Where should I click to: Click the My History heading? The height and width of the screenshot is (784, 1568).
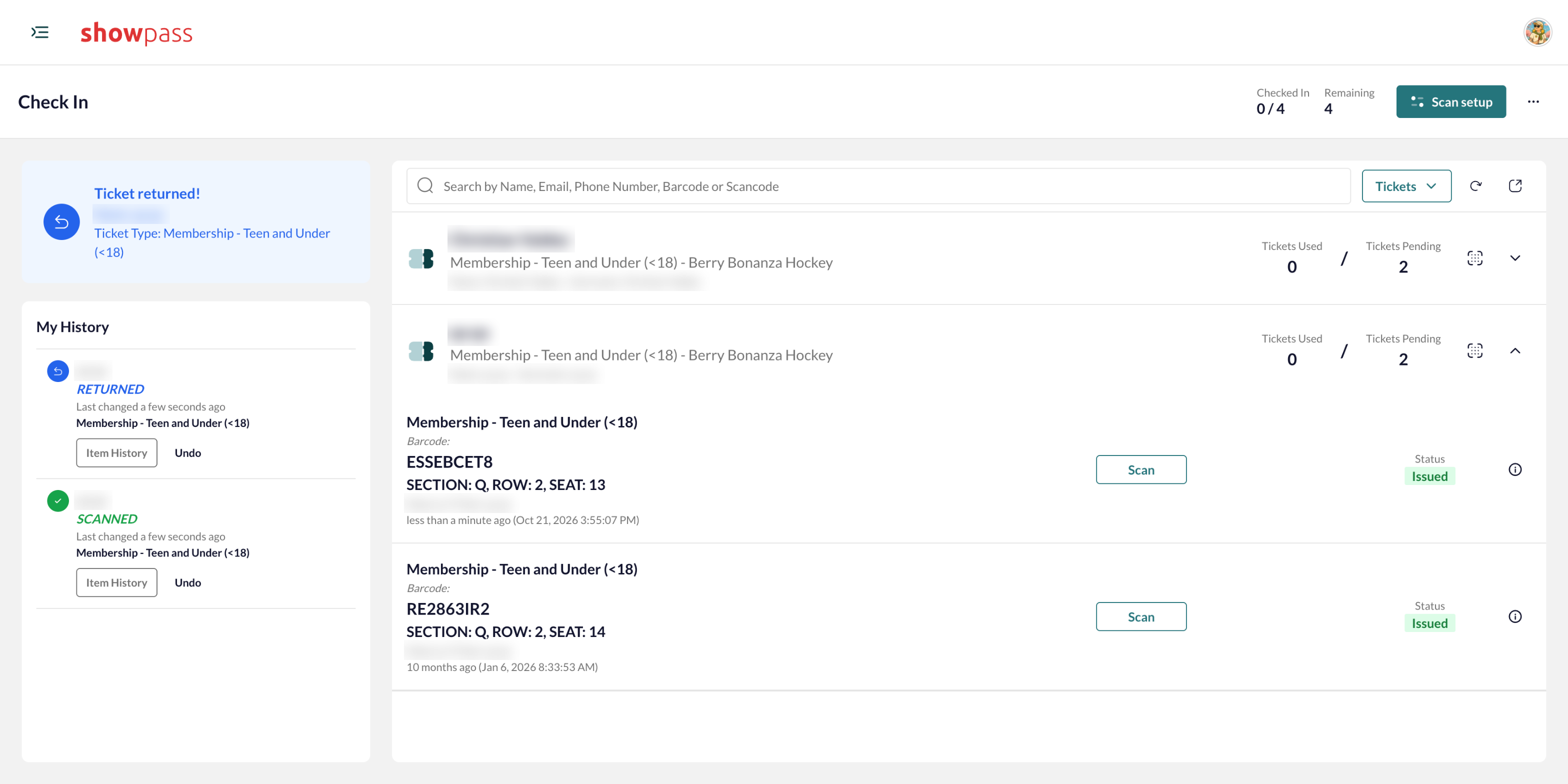click(x=72, y=327)
